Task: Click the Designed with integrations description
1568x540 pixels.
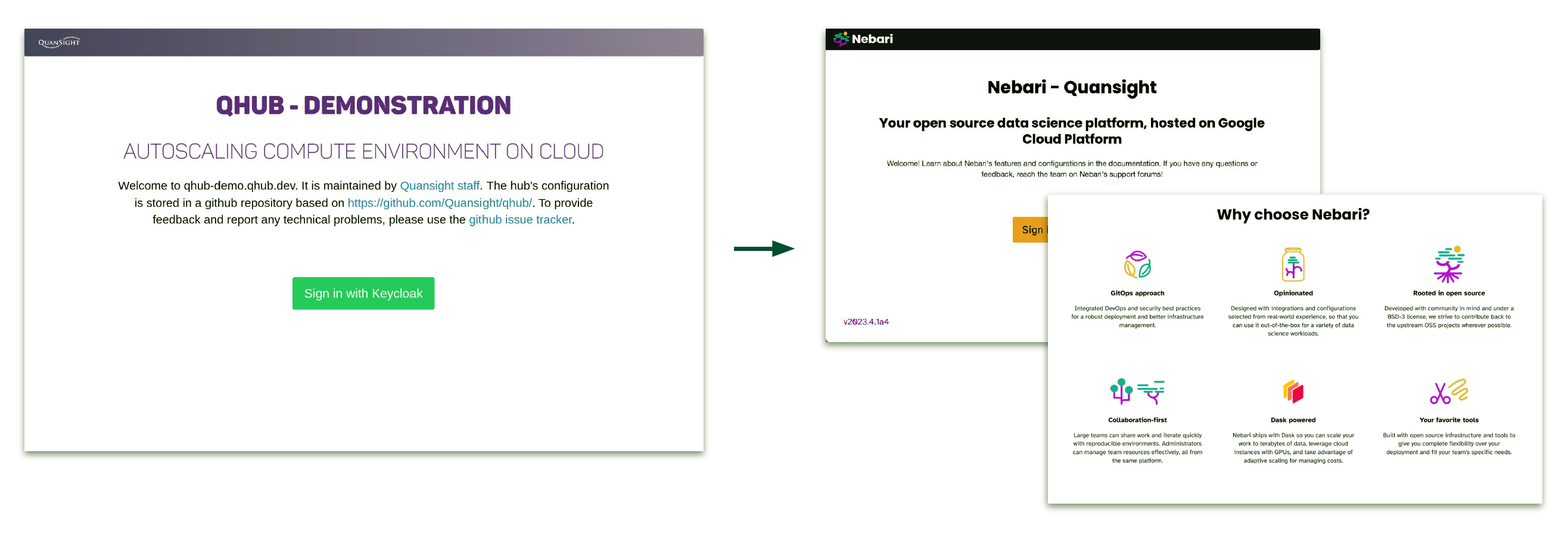Action: click(x=1293, y=321)
